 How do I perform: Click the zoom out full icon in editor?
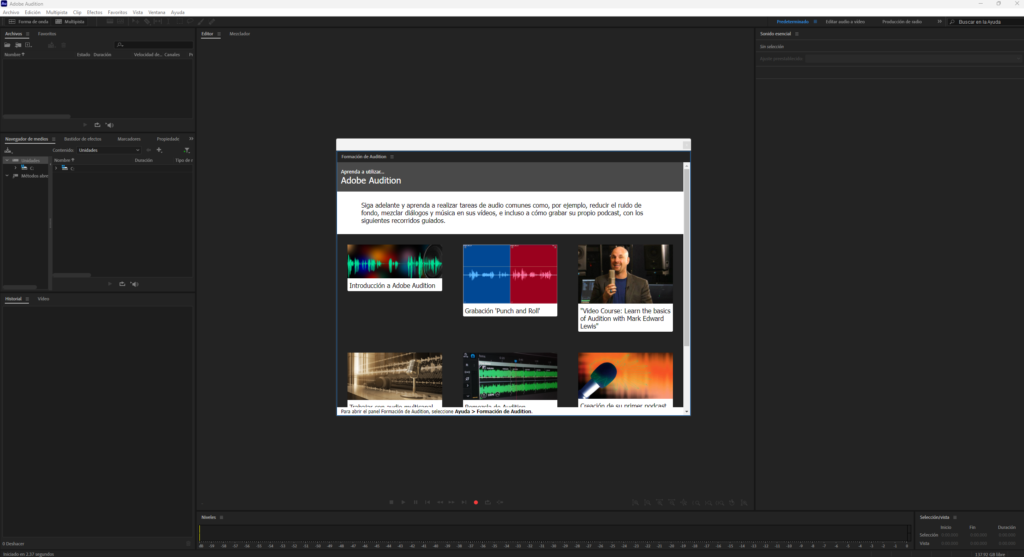(x=684, y=503)
